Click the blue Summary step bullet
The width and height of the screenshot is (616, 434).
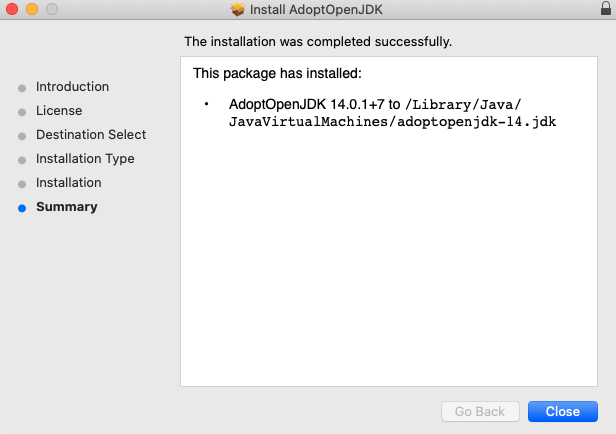pyautogui.click(x=21, y=208)
